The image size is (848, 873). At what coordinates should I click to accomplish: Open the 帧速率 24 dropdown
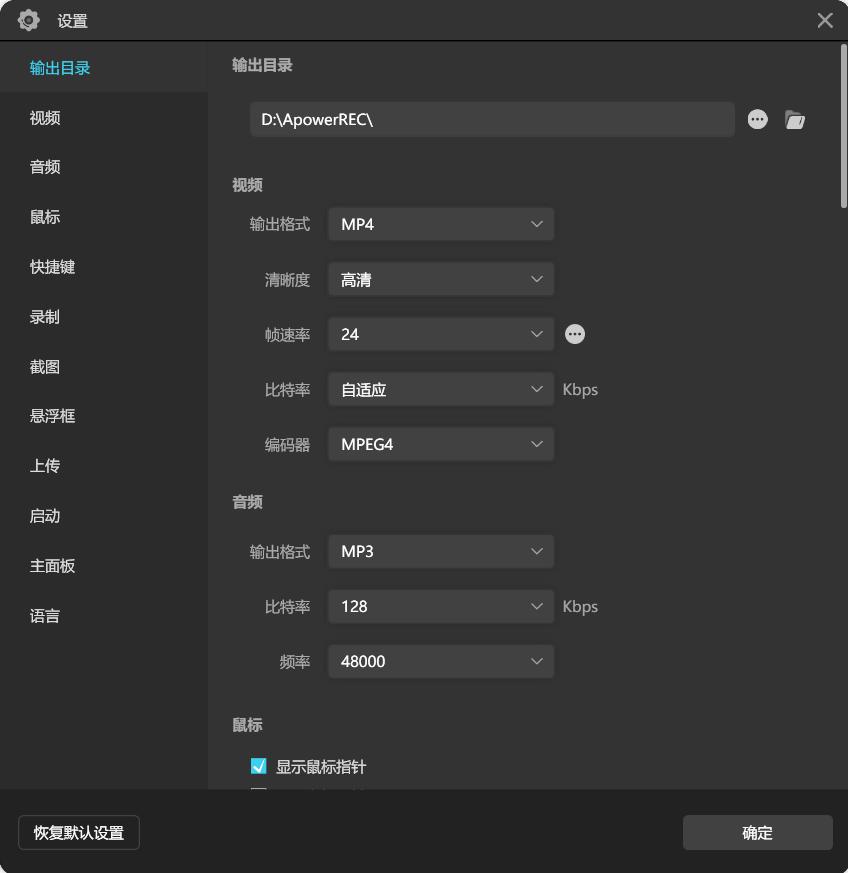(x=441, y=334)
